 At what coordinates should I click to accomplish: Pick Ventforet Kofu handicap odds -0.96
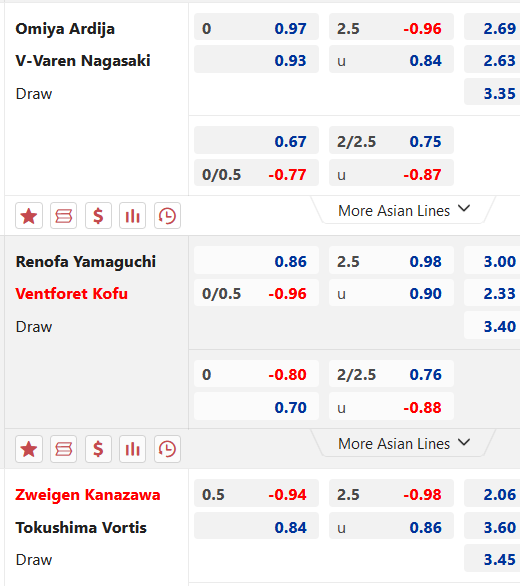coord(256,293)
